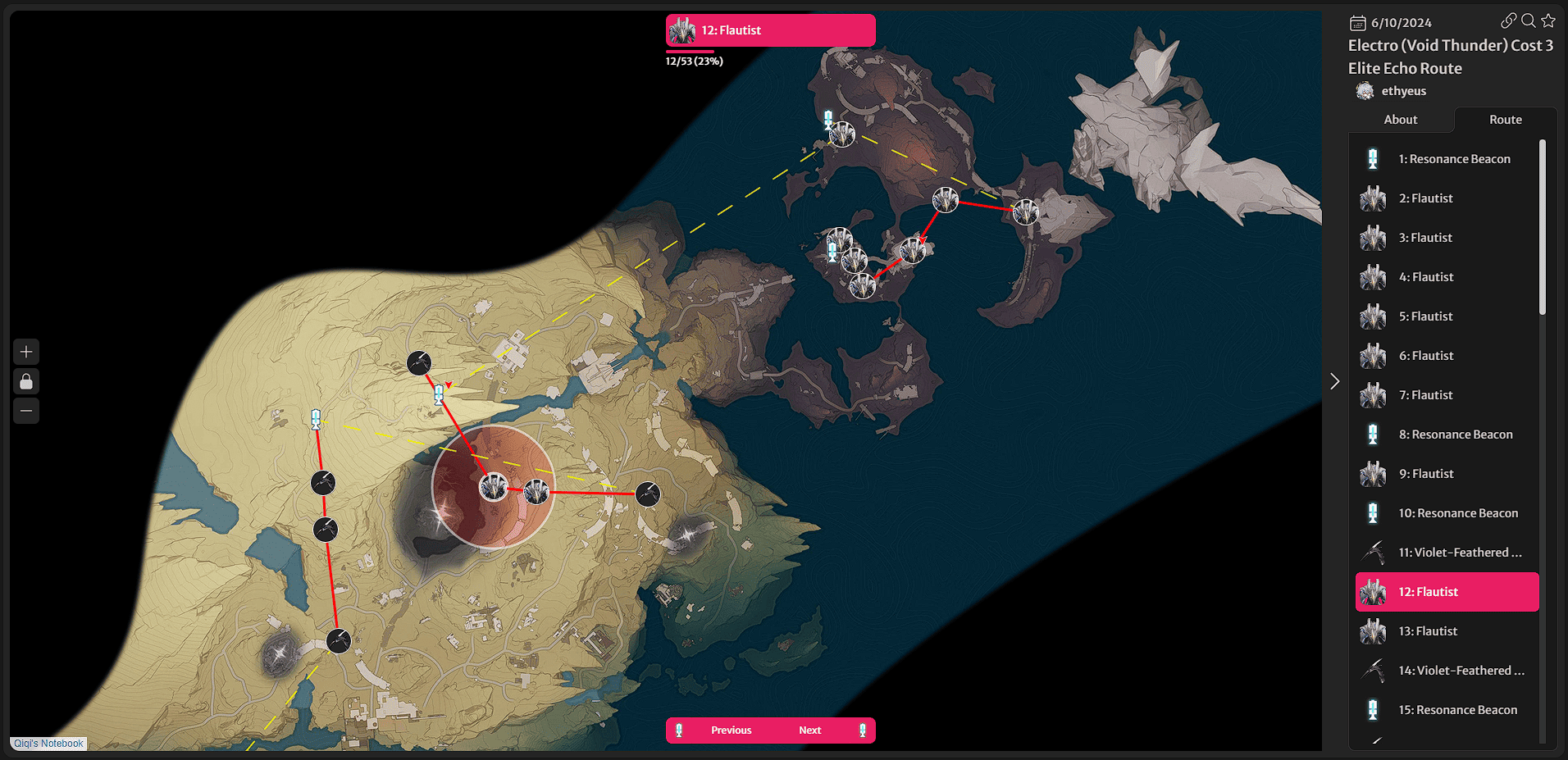Click the route list scrollbar
The image size is (1568, 760).
tap(1543, 227)
